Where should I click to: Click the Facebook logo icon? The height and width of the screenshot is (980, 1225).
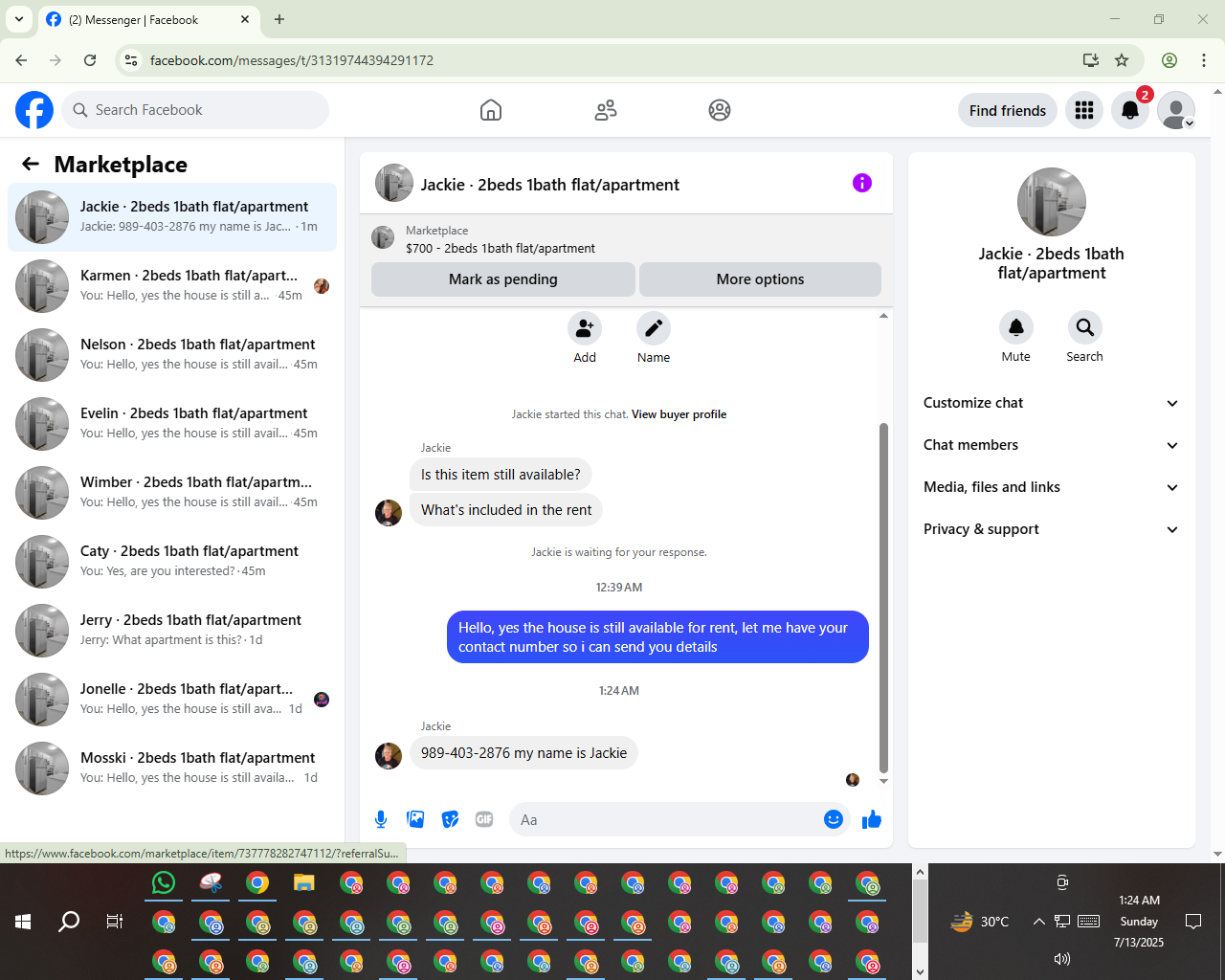pos(34,110)
